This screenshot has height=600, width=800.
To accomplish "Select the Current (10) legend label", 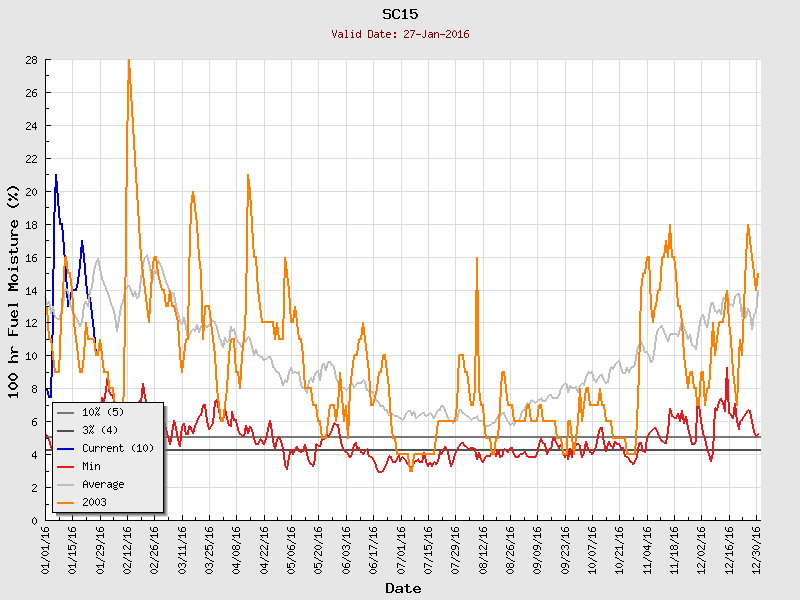I will pyautogui.click(x=118, y=448).
